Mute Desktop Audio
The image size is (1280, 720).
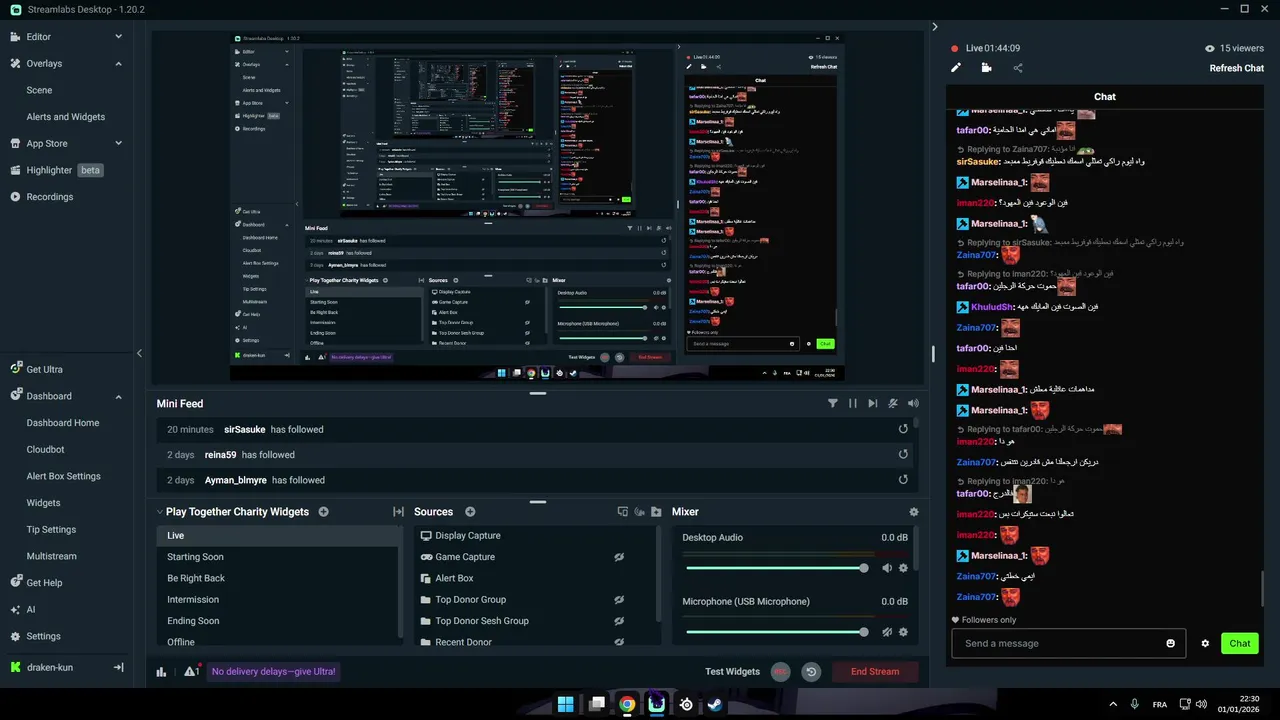point(886,568)
